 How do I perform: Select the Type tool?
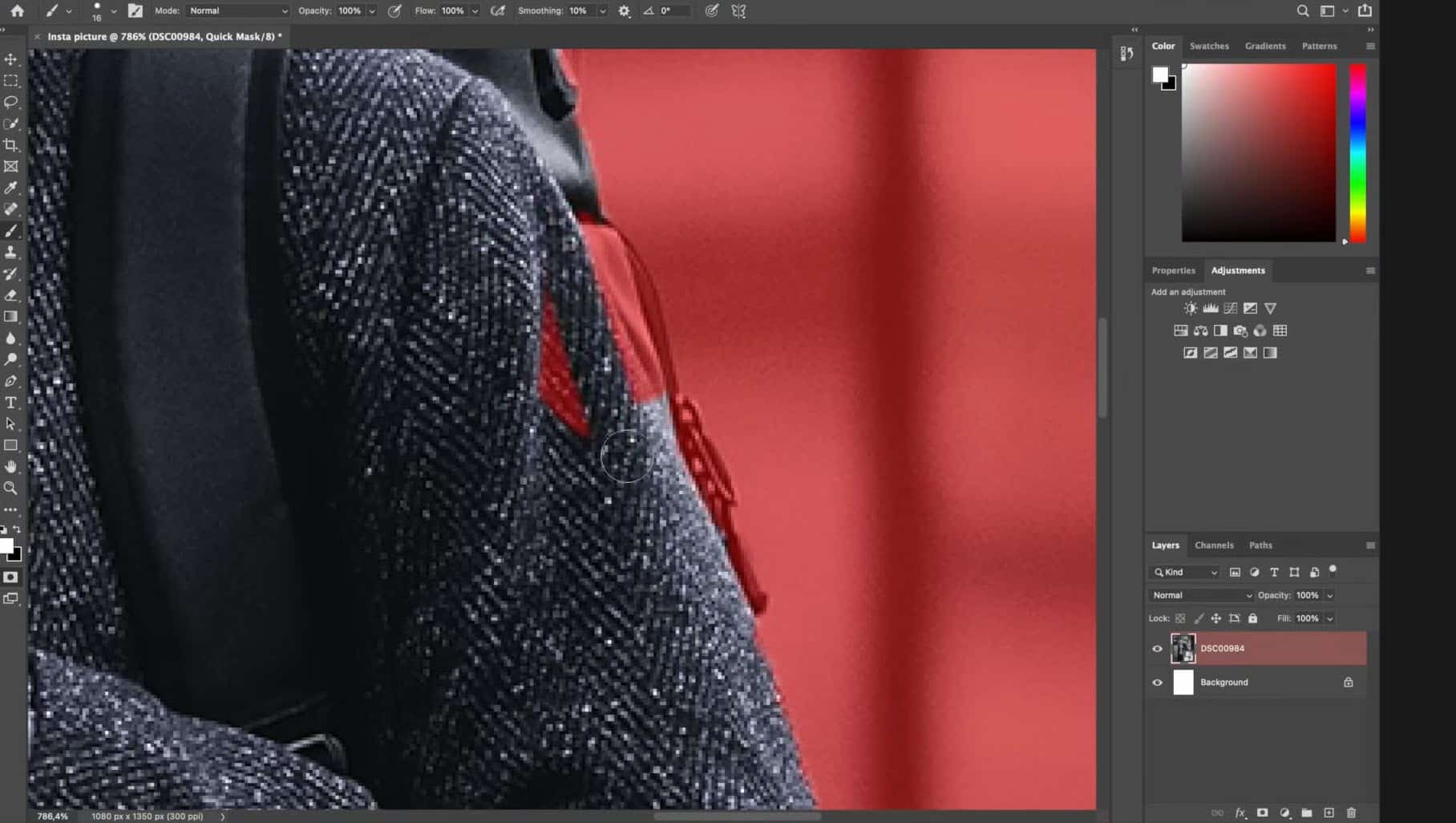tap(10, 402)
